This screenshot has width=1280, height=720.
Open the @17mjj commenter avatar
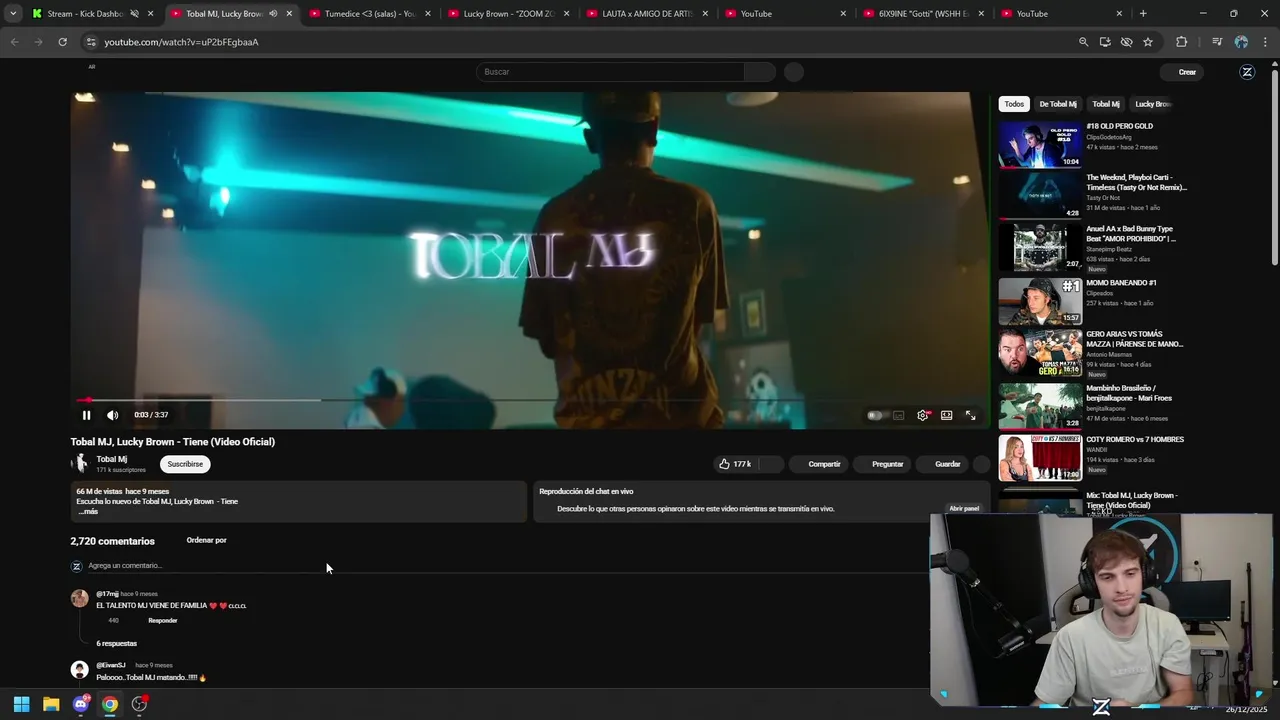point(80,598)
